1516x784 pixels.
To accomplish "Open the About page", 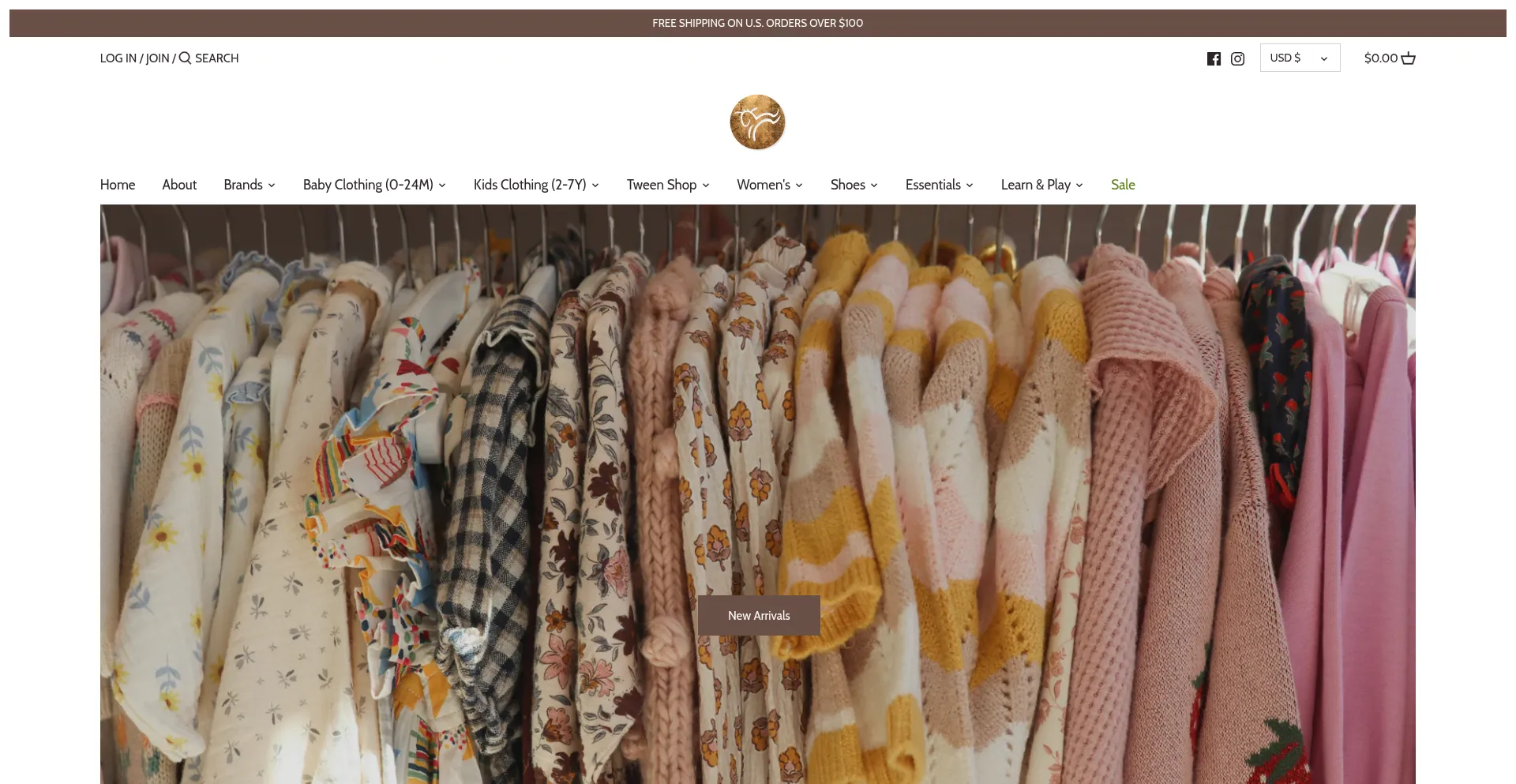I will [x=179, y=185].
